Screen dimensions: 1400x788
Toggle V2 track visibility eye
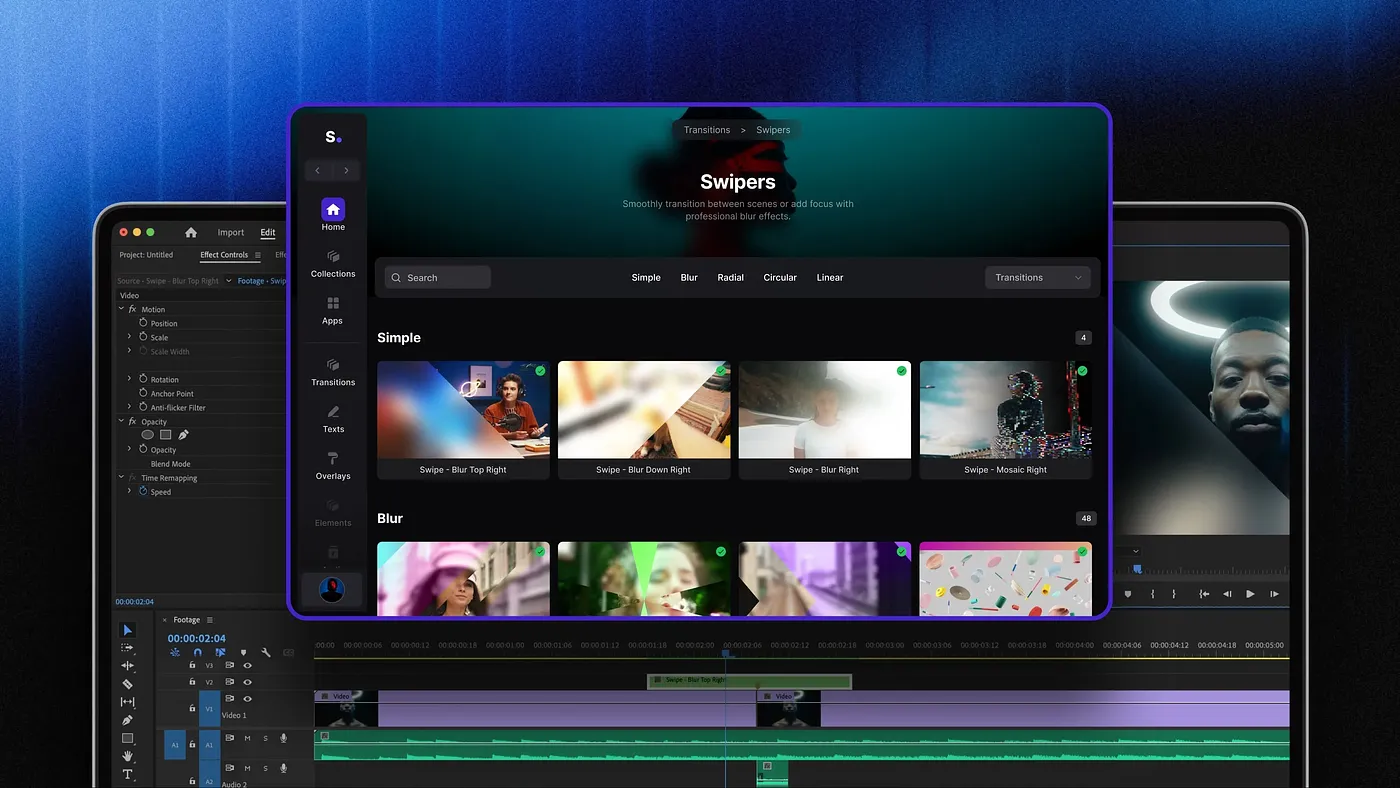tap(247, 682)
